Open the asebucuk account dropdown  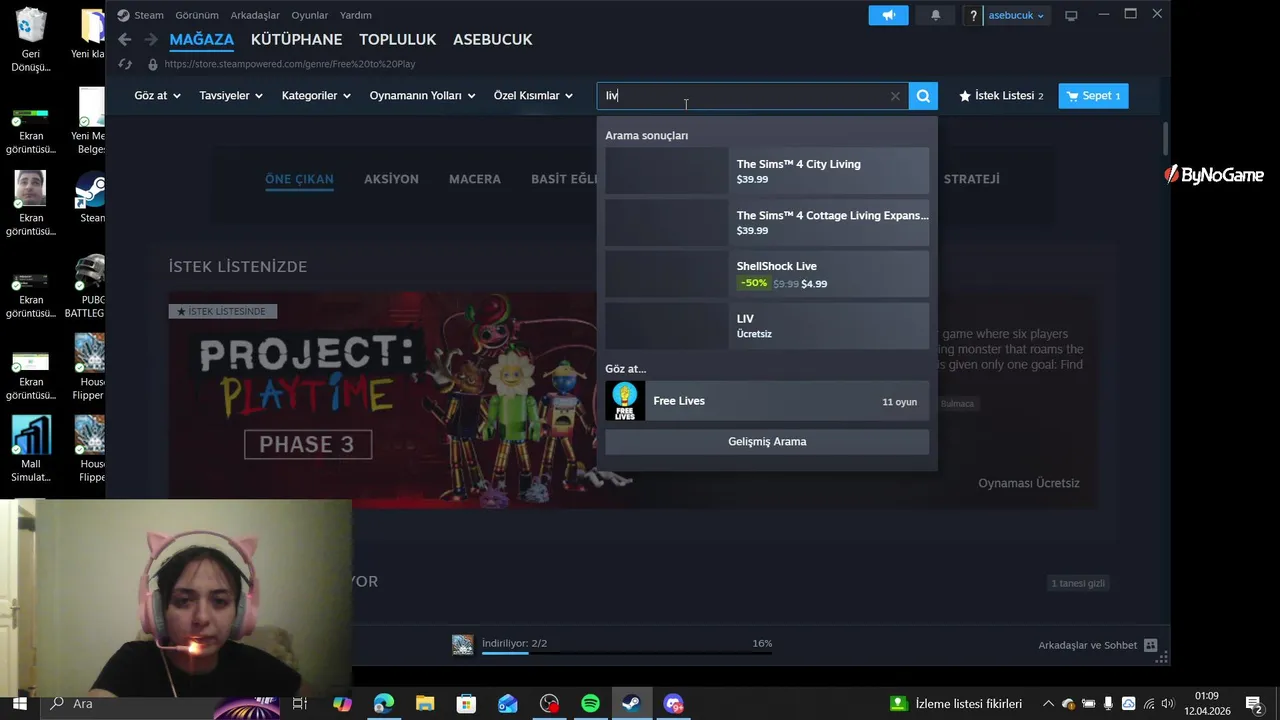pos(1017,15)
